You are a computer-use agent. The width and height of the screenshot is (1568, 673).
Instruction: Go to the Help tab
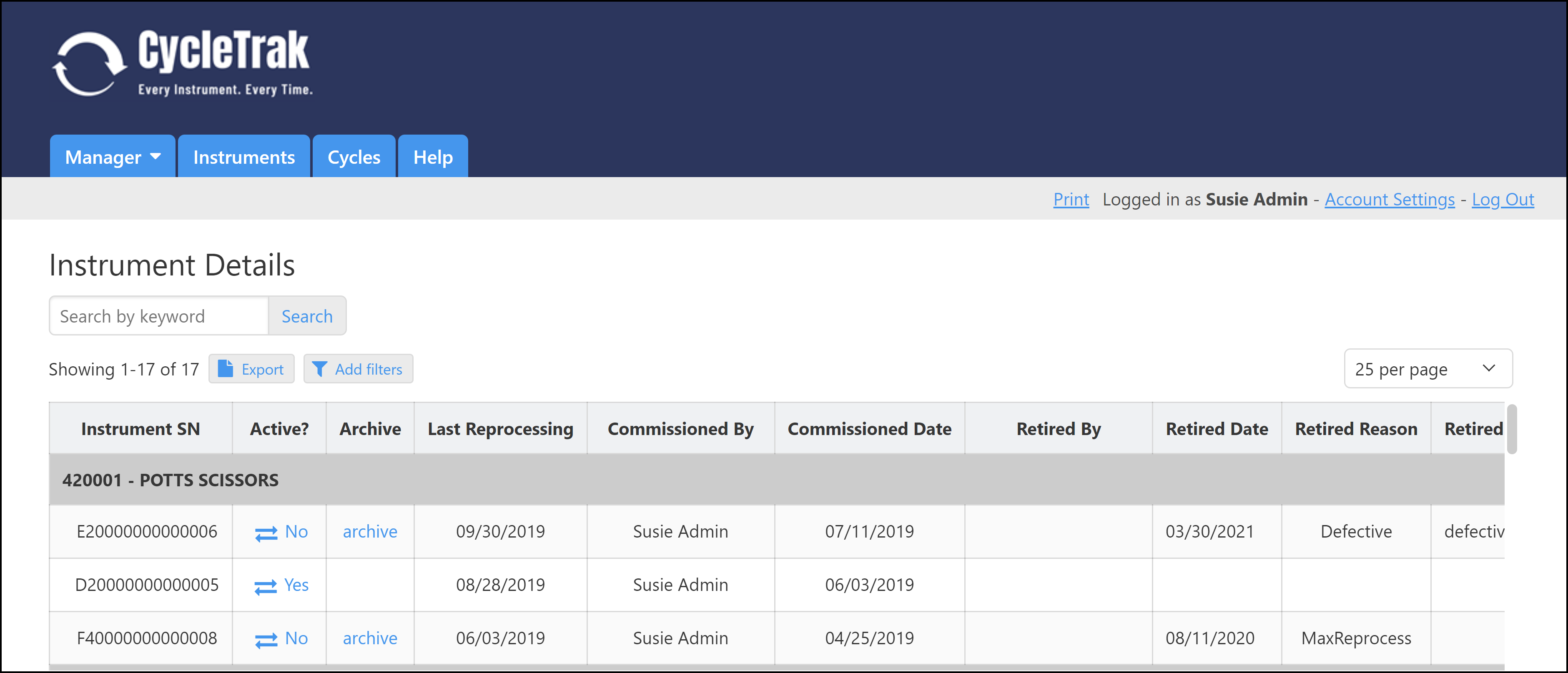433,157
